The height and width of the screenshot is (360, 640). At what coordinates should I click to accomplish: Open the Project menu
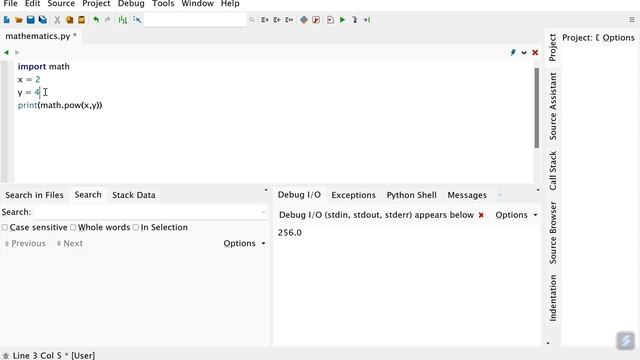point(96,4)
